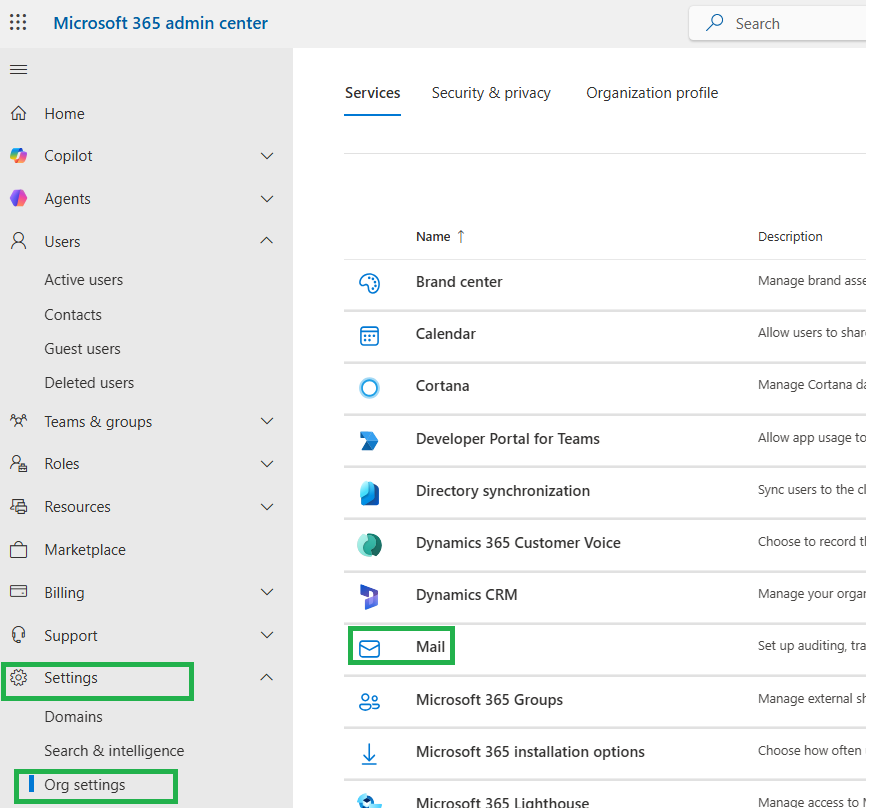Click the Description column header
This screenshot has width=872, height=808.
790,236
